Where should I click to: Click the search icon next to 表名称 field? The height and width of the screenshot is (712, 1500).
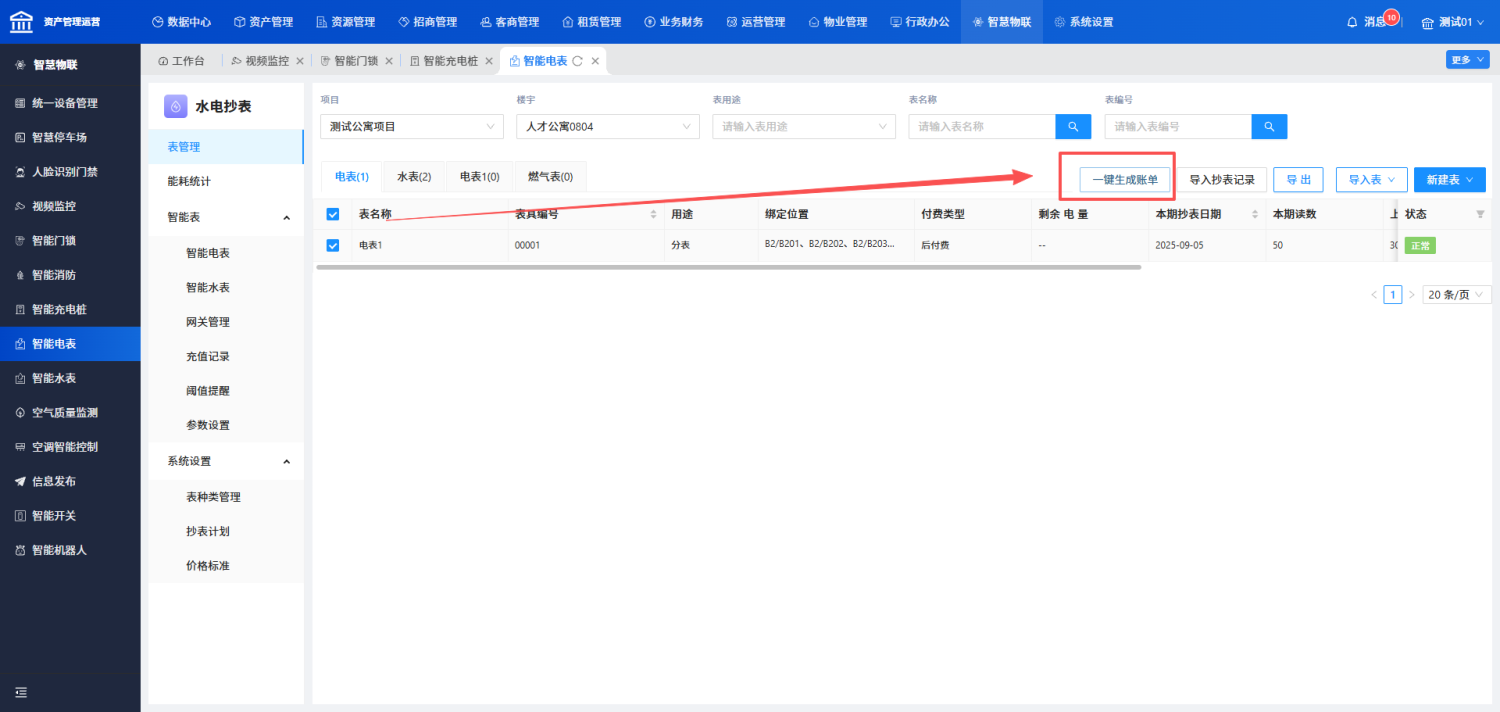(x=1073, y=127)
